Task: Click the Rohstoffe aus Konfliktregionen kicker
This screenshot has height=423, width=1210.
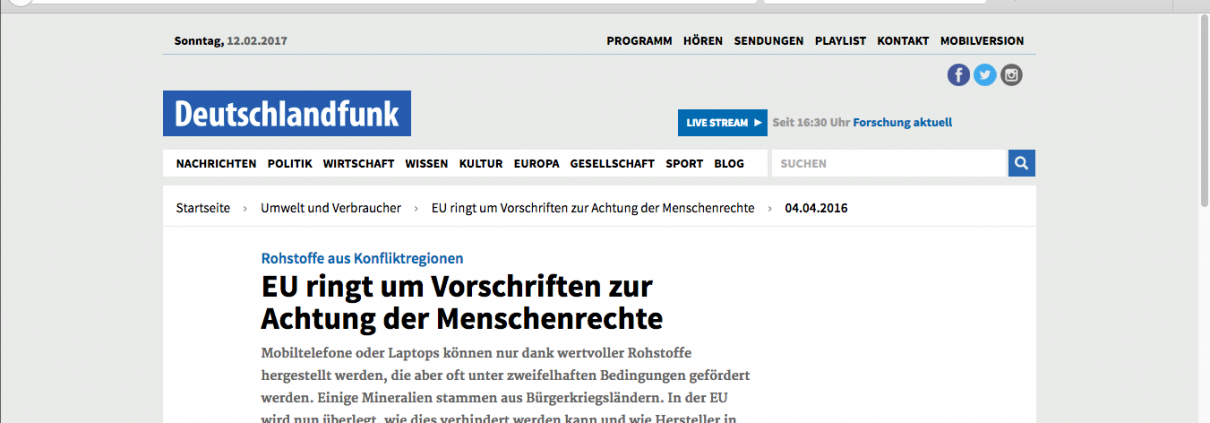Action: (x=362, y=258)
